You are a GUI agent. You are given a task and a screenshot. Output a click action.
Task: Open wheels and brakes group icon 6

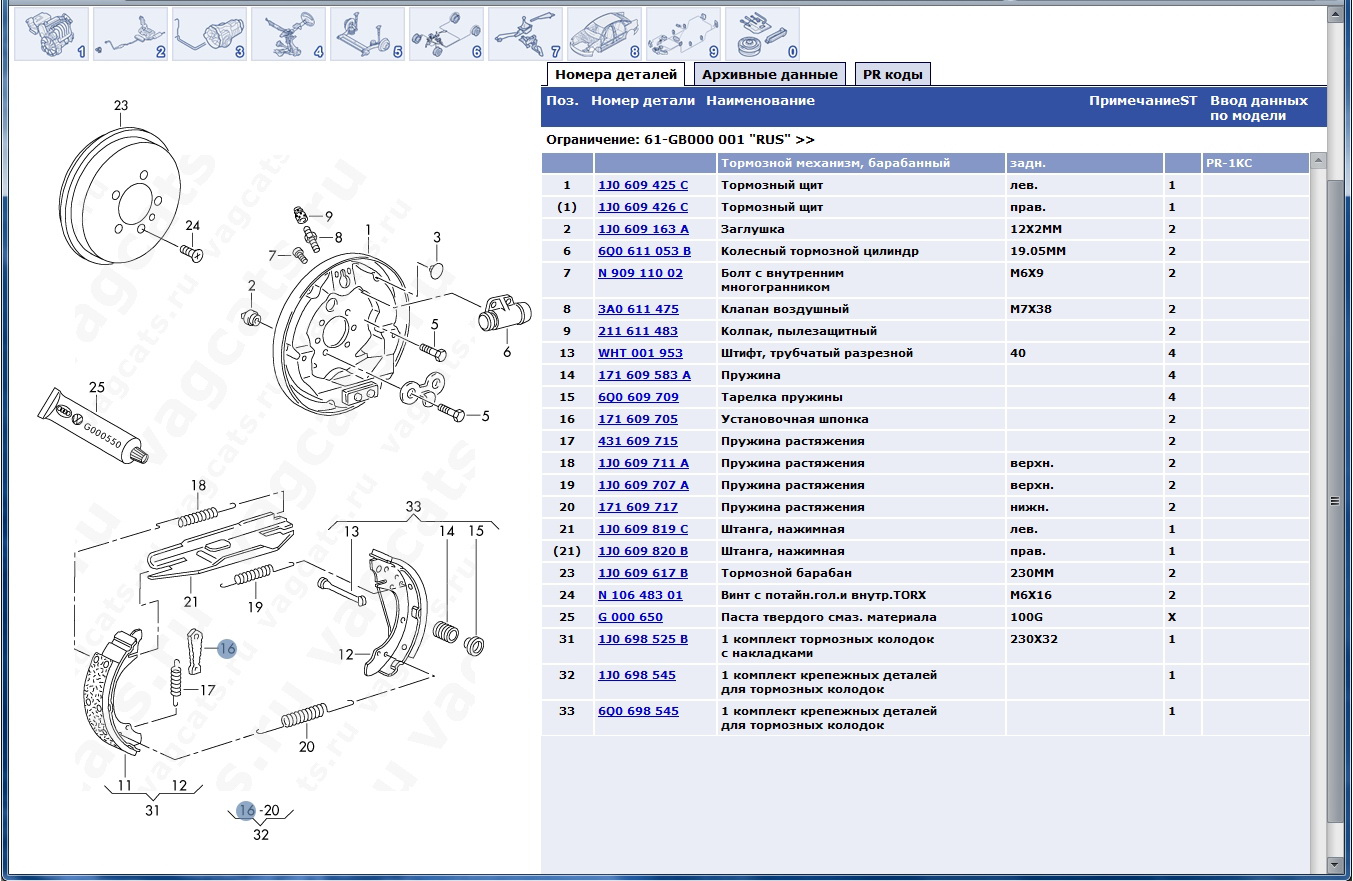click(x=446, y=34)
